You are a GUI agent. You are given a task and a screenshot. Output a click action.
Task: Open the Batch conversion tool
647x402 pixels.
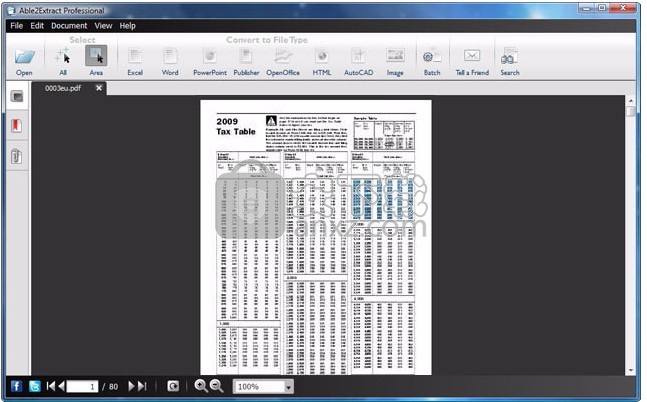(x=432, y=61)
